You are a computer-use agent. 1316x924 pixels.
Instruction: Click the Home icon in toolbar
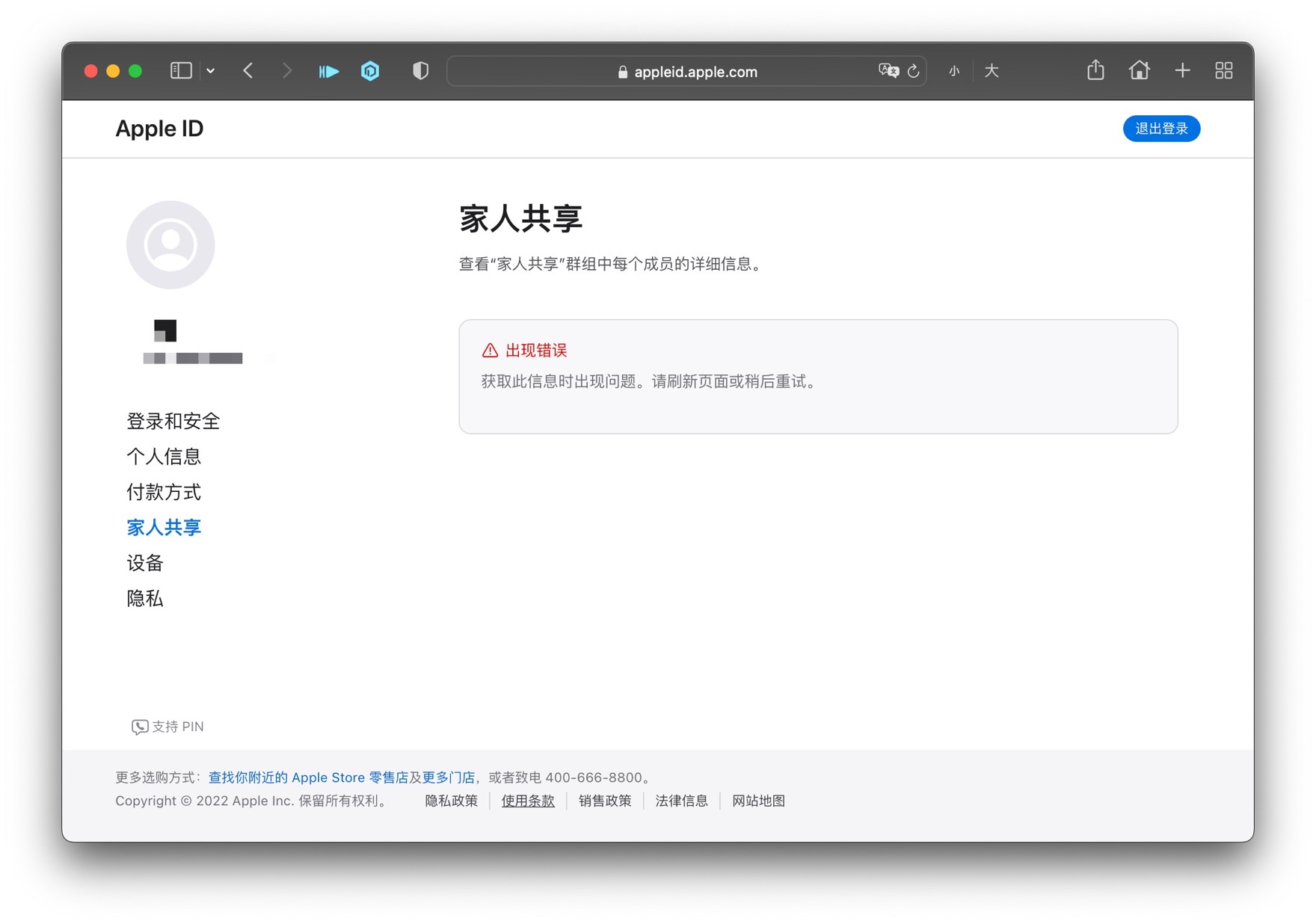click(x=1139, y=70)
